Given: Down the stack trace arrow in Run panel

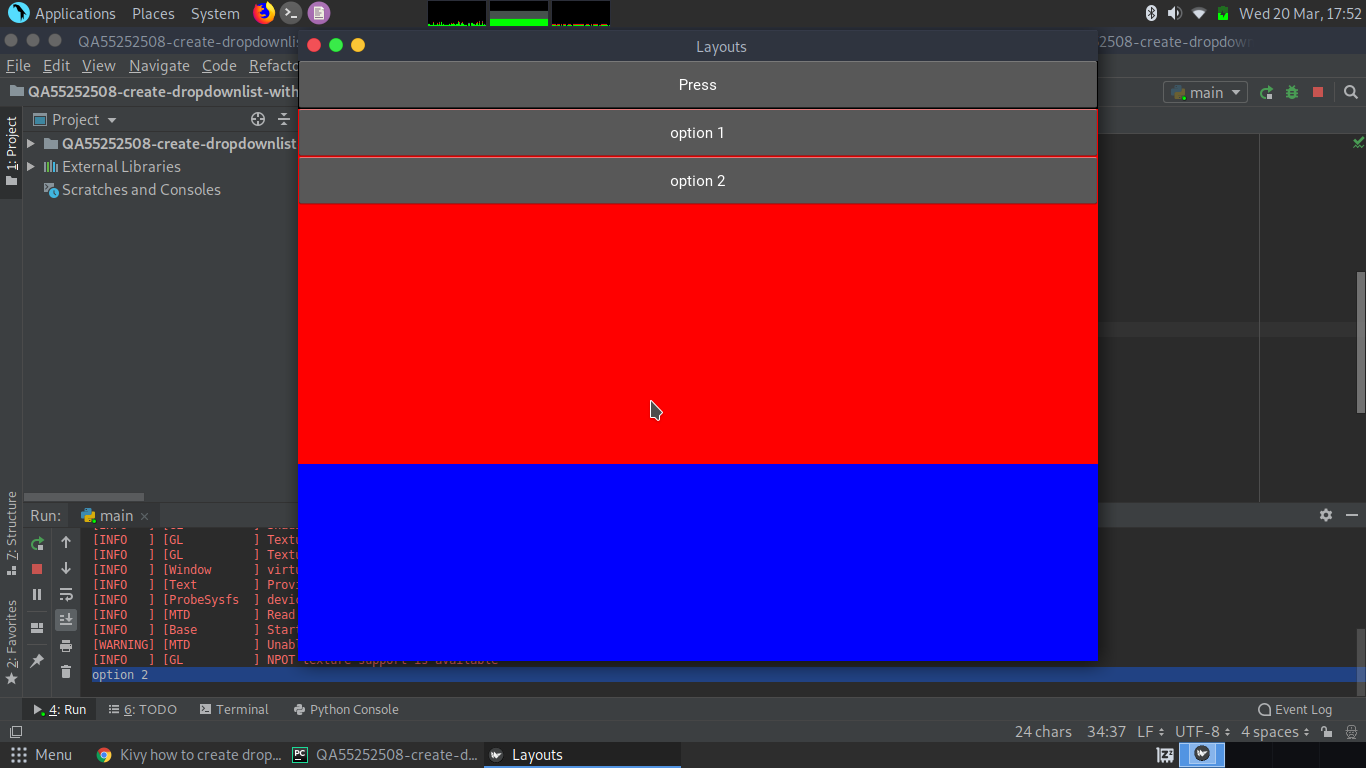Looking at the screenshot, I should pyautogui.click(x=66, y=568).
